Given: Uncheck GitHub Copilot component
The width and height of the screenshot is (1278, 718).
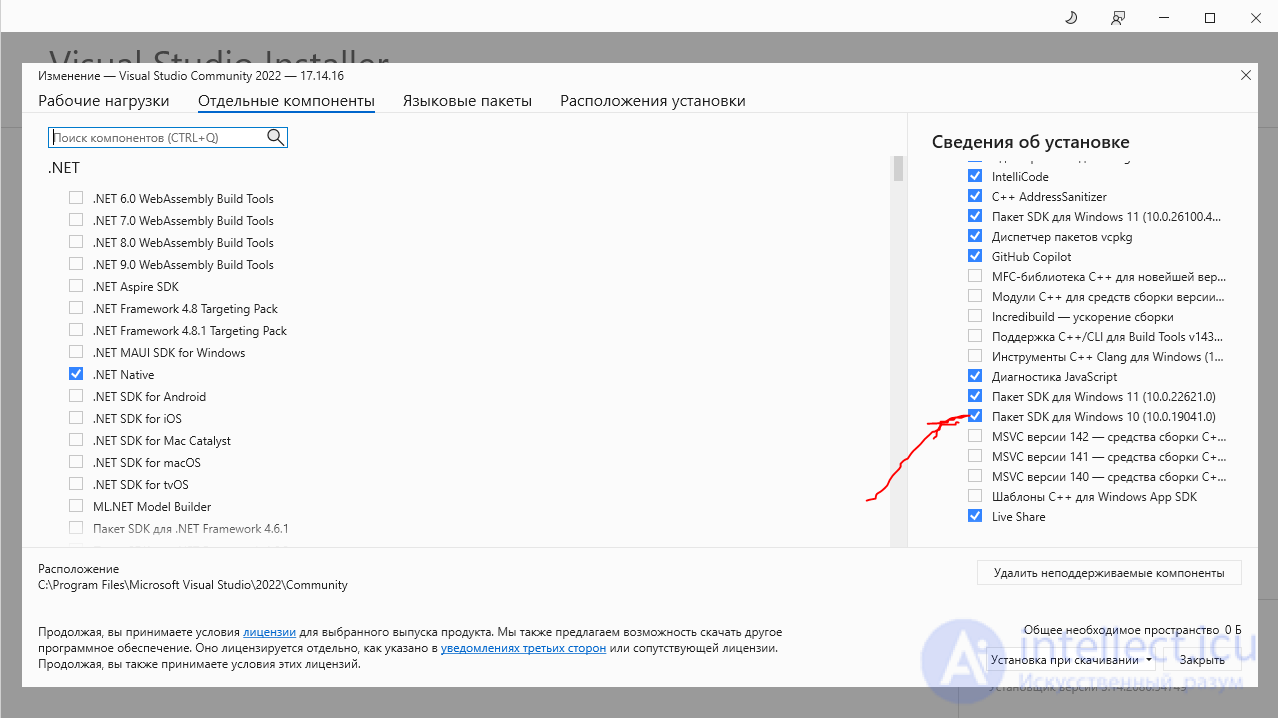Looking at the screenshot, I should point(975,256).
